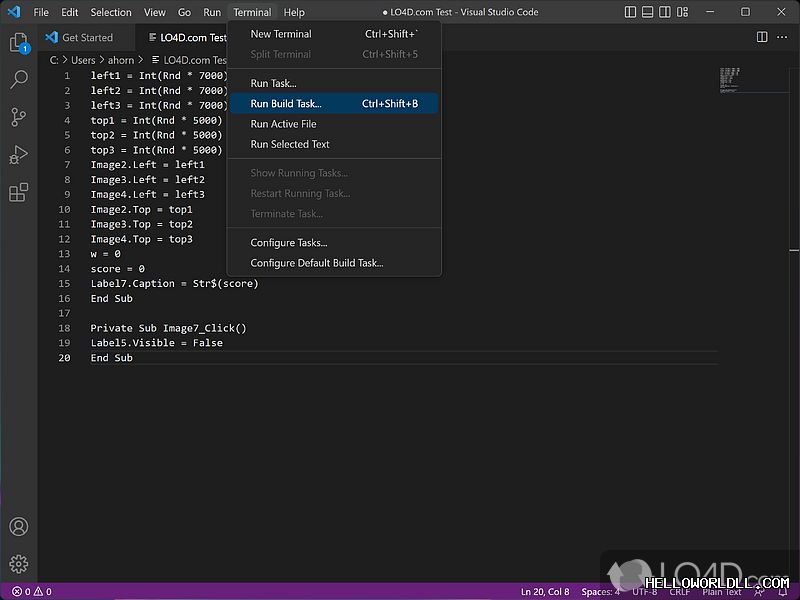Click line number 13 in gutter

[64, 254]
